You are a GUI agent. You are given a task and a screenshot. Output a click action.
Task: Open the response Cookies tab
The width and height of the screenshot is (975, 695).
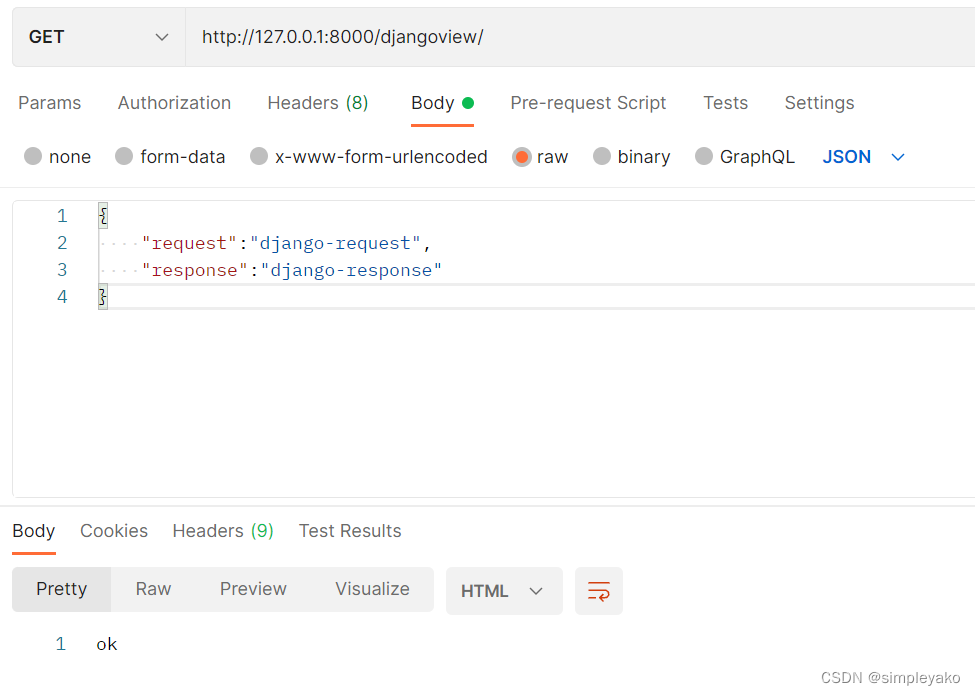tap(113, 531)
